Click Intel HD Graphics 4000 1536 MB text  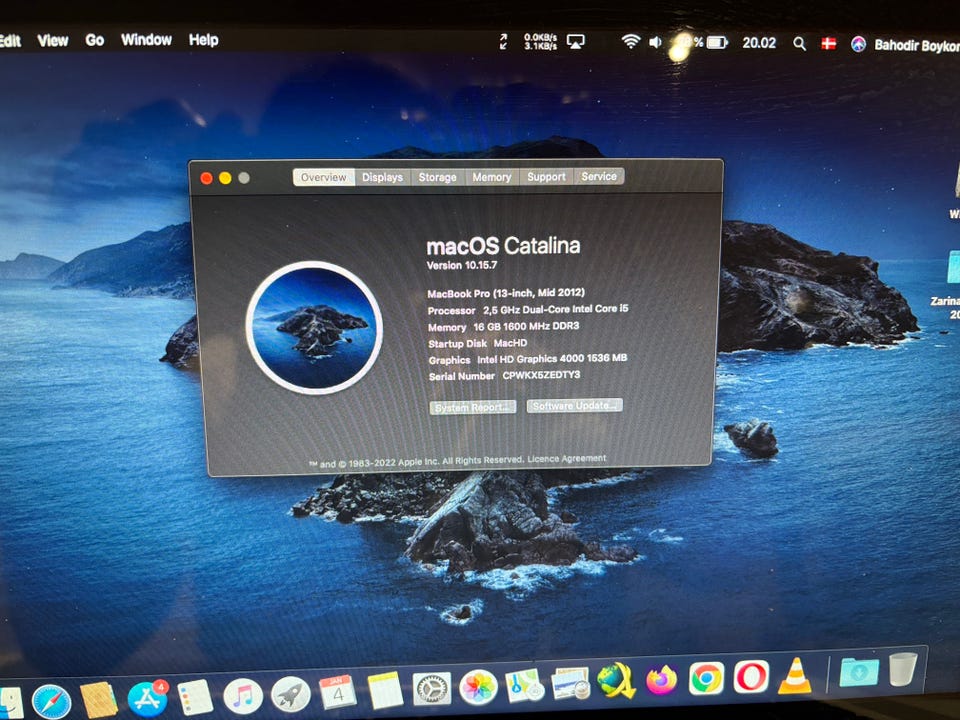(552, 359)
